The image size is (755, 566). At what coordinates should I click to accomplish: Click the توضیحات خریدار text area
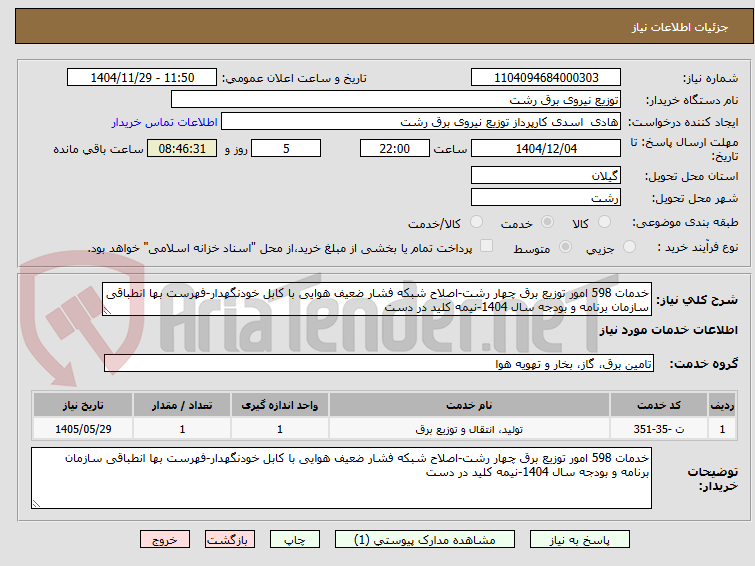[x=341, y=478]
